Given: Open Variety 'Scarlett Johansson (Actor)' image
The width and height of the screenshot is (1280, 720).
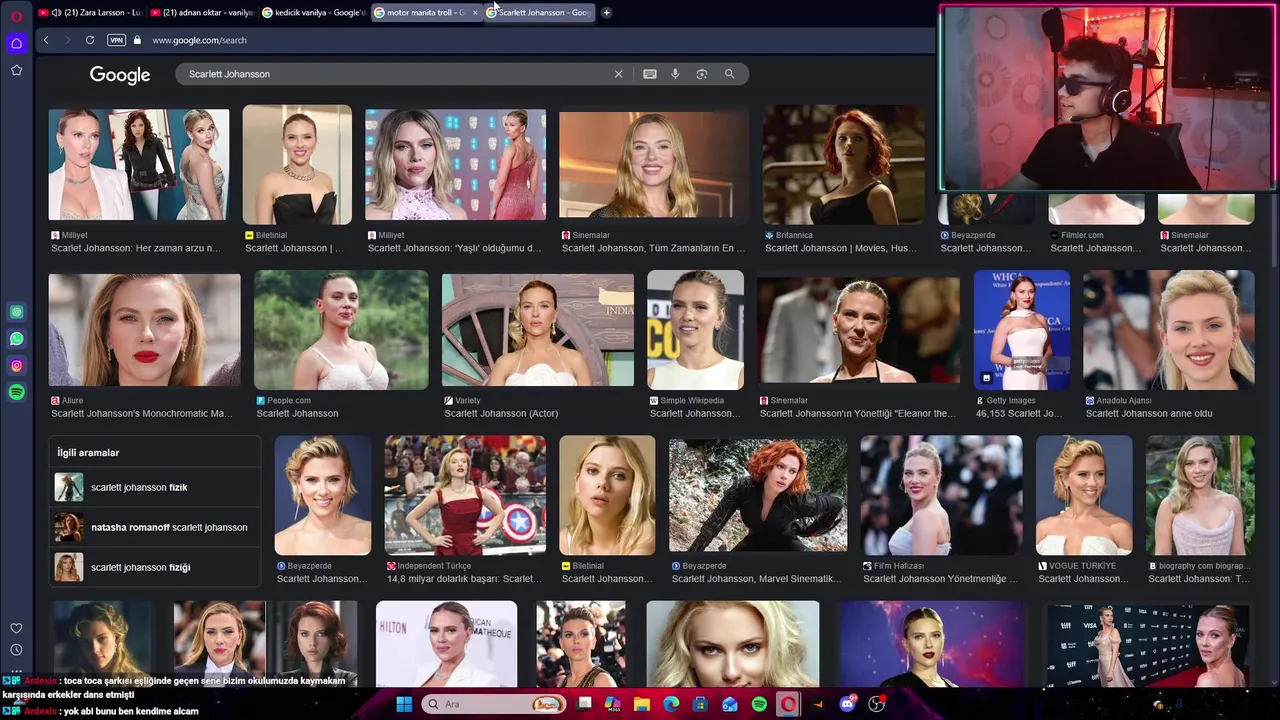Looking at the screenshot, I should pyautogui.click(x=538, y=330).
